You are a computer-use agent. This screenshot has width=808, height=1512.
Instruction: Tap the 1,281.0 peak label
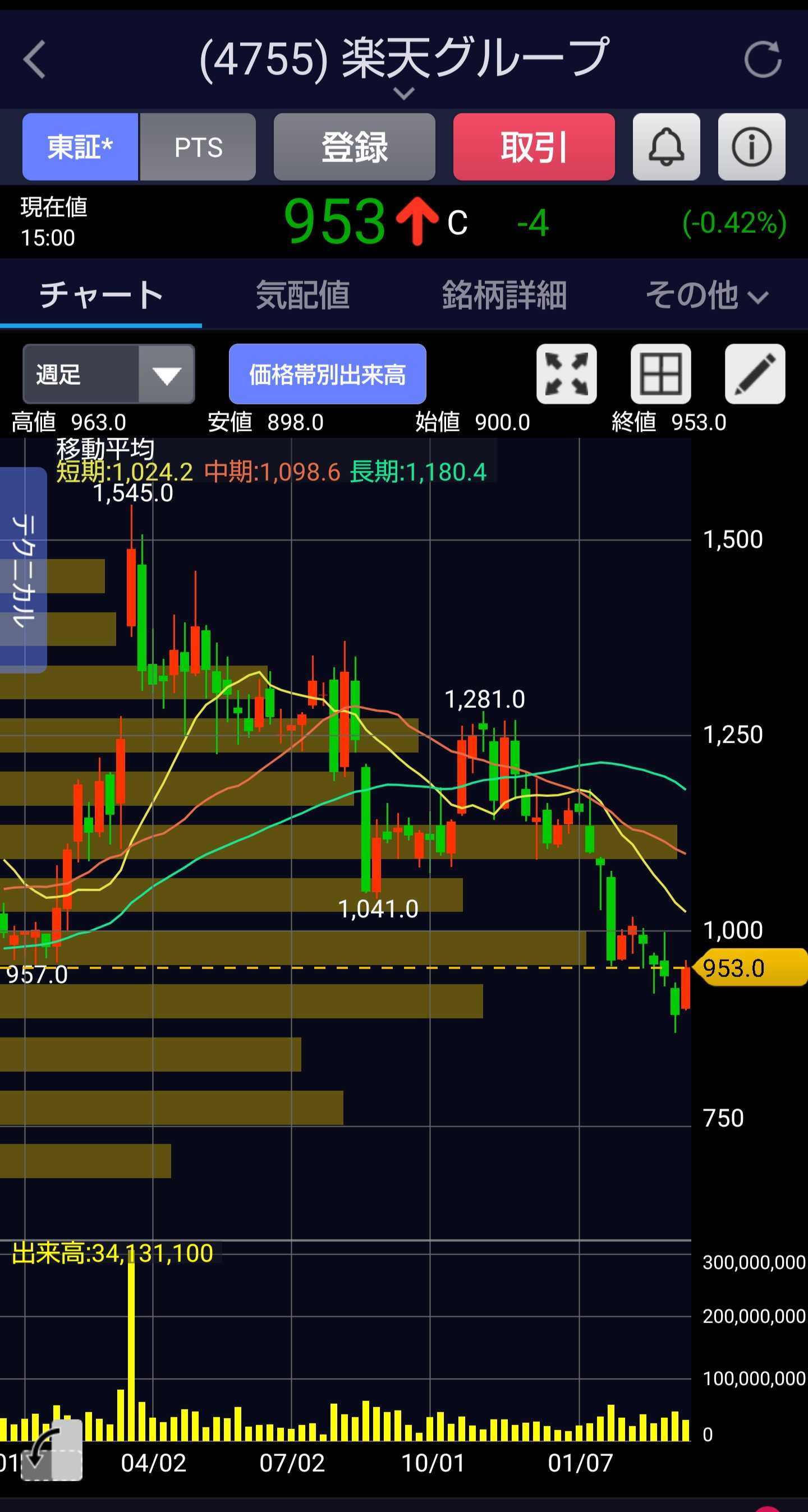484,699
